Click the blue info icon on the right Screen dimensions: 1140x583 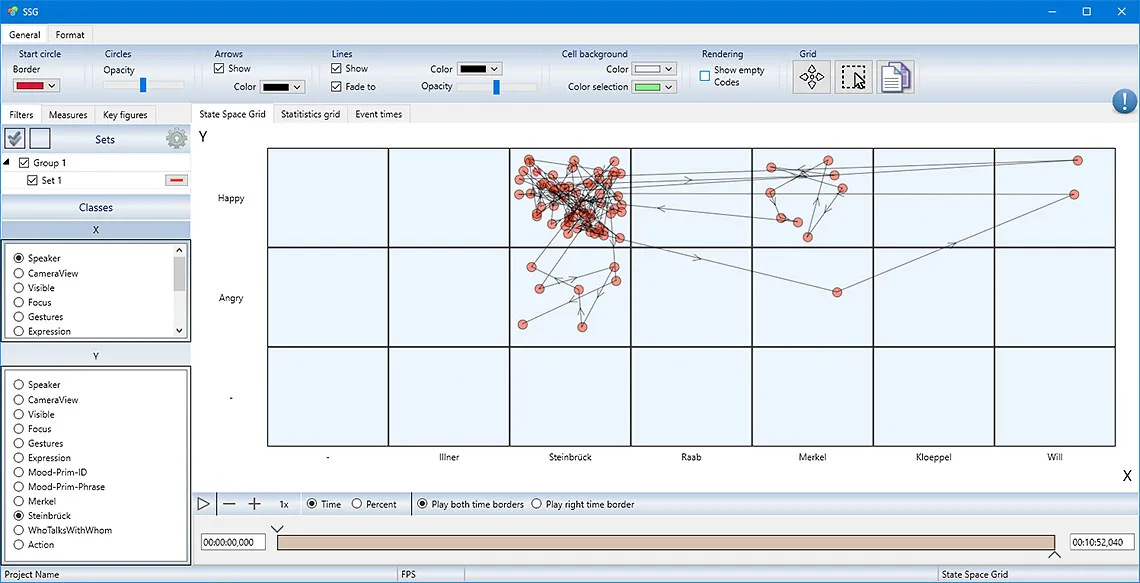click(x=1123, y=102)
